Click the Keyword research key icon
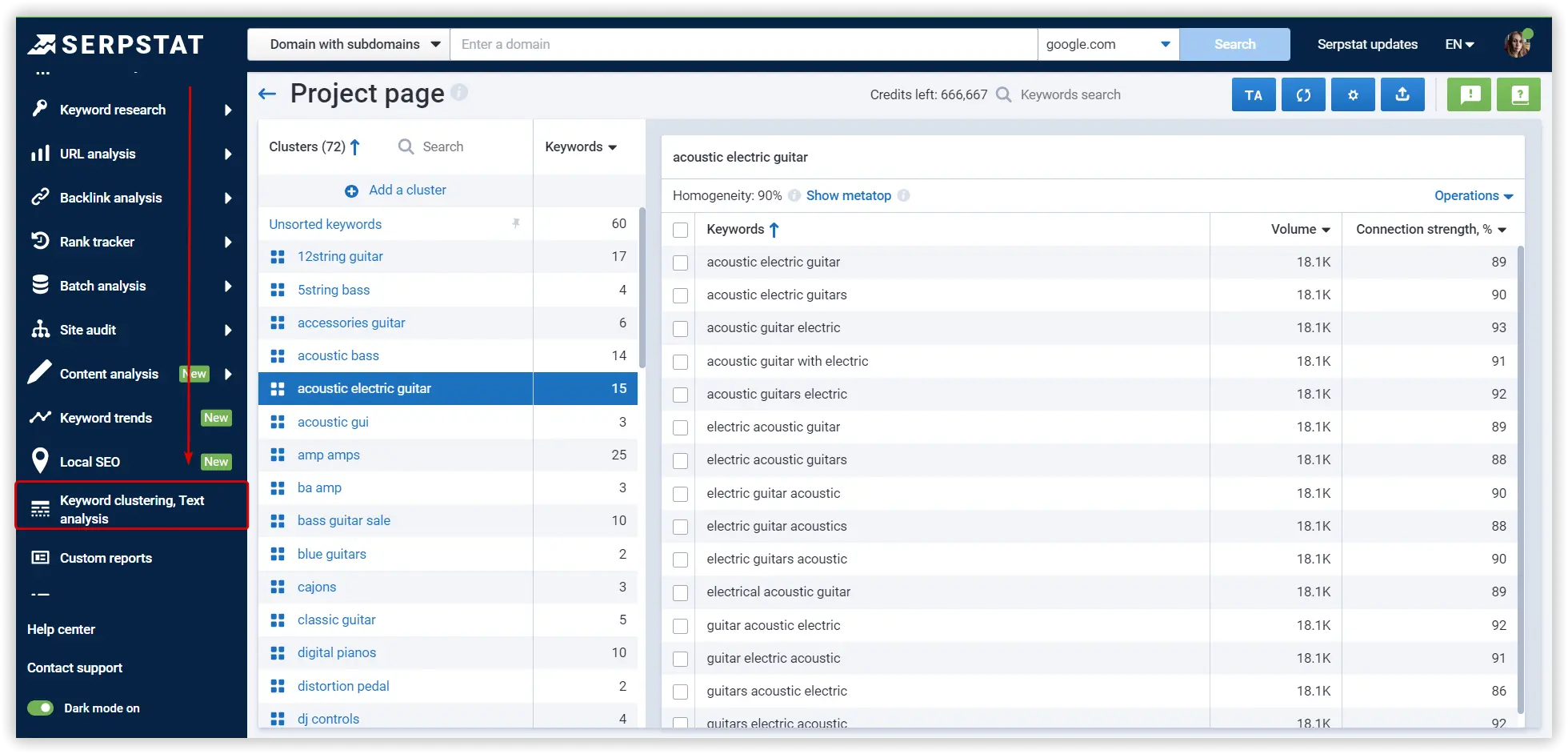Viewport: 1568px width, 754px height. pos(40,109)
